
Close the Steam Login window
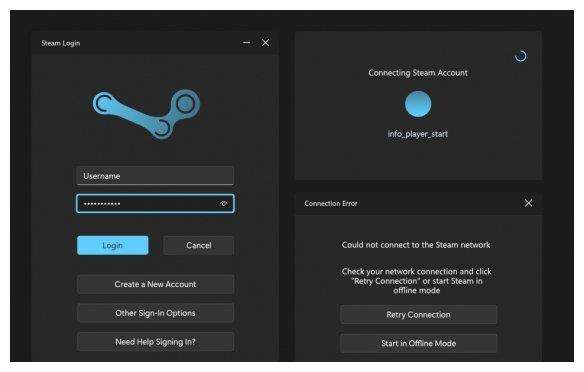click(x=265, y=42)
